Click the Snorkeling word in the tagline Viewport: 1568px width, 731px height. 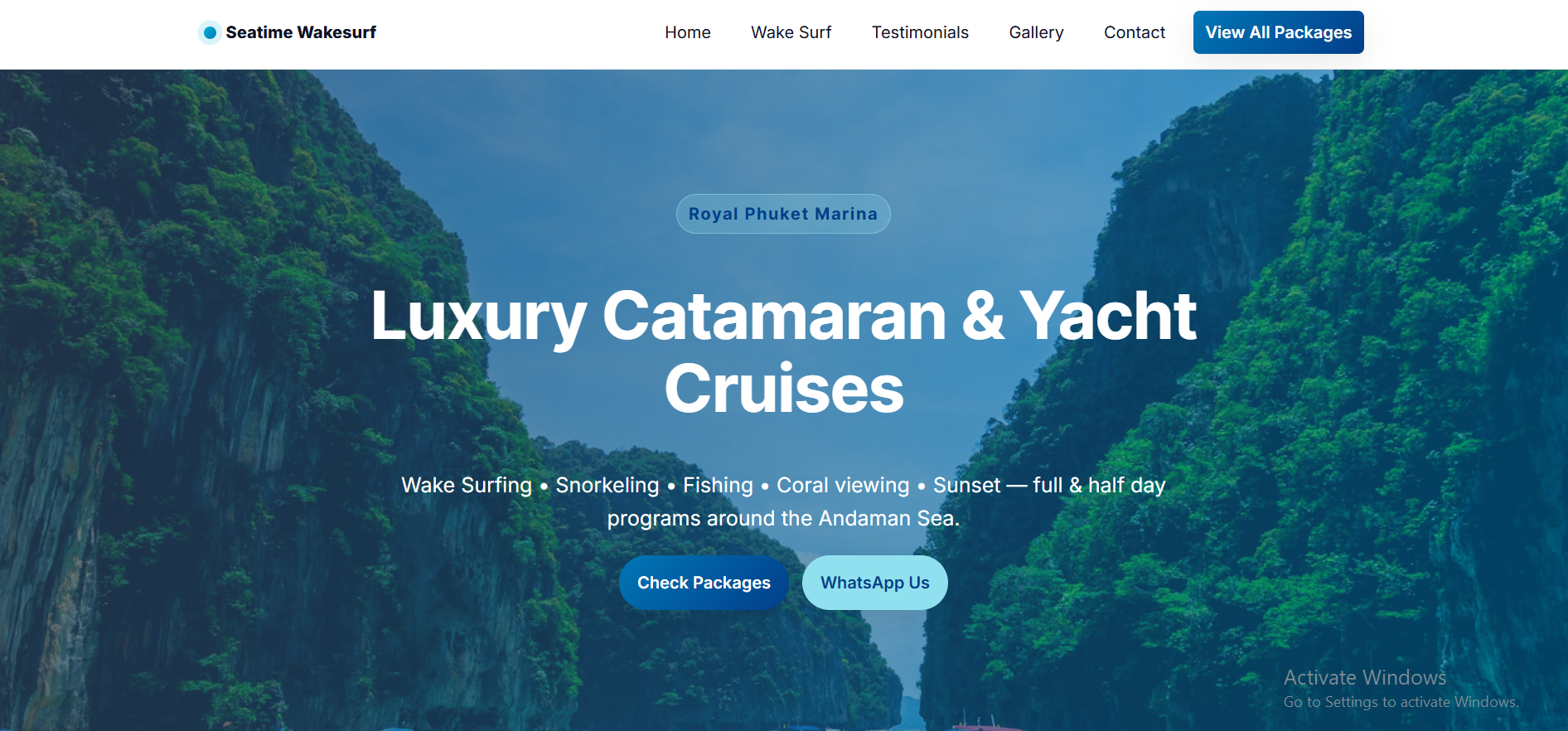tap(607, 485)
